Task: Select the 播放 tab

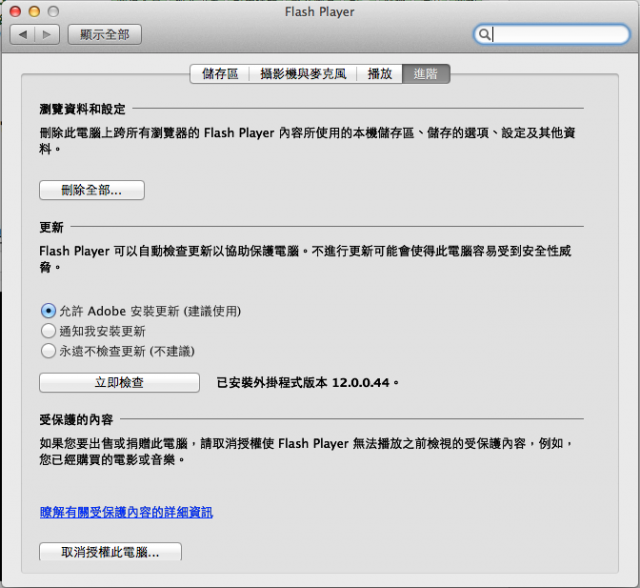Action: click(380, 74)
